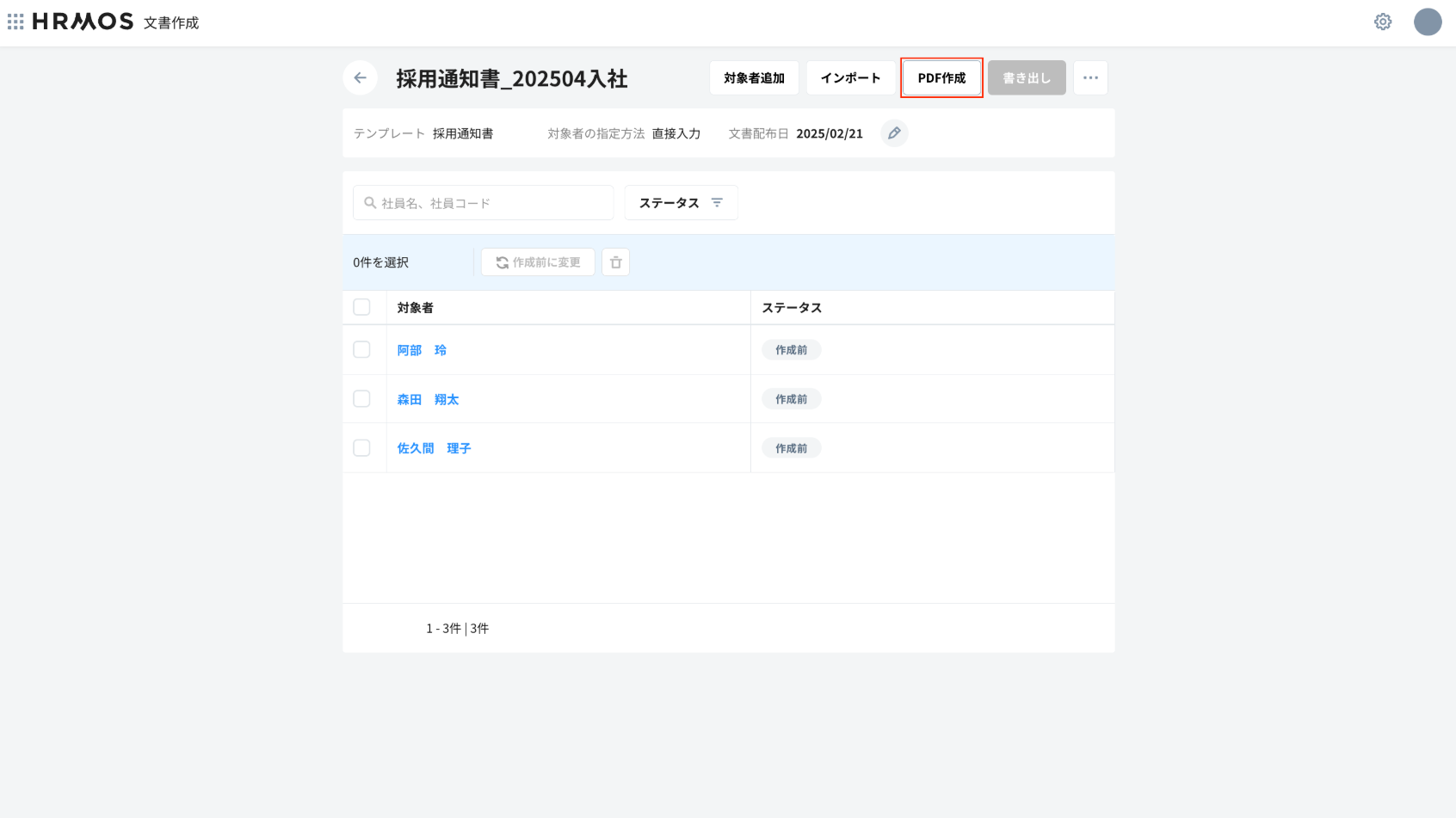Click the 作成前に変更 button
Viewport: 1456px width, 818px height.
[538, 262]
